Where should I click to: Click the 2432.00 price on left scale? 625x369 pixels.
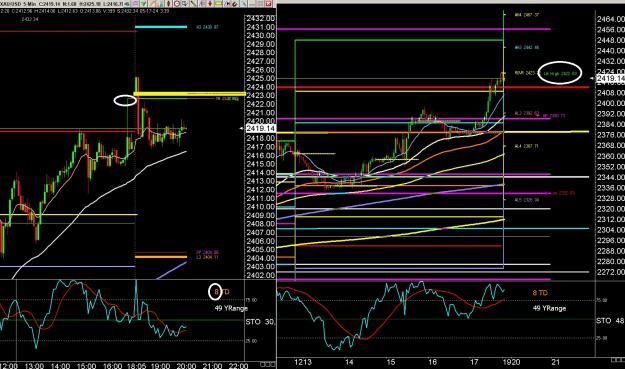tap(260, 18)
